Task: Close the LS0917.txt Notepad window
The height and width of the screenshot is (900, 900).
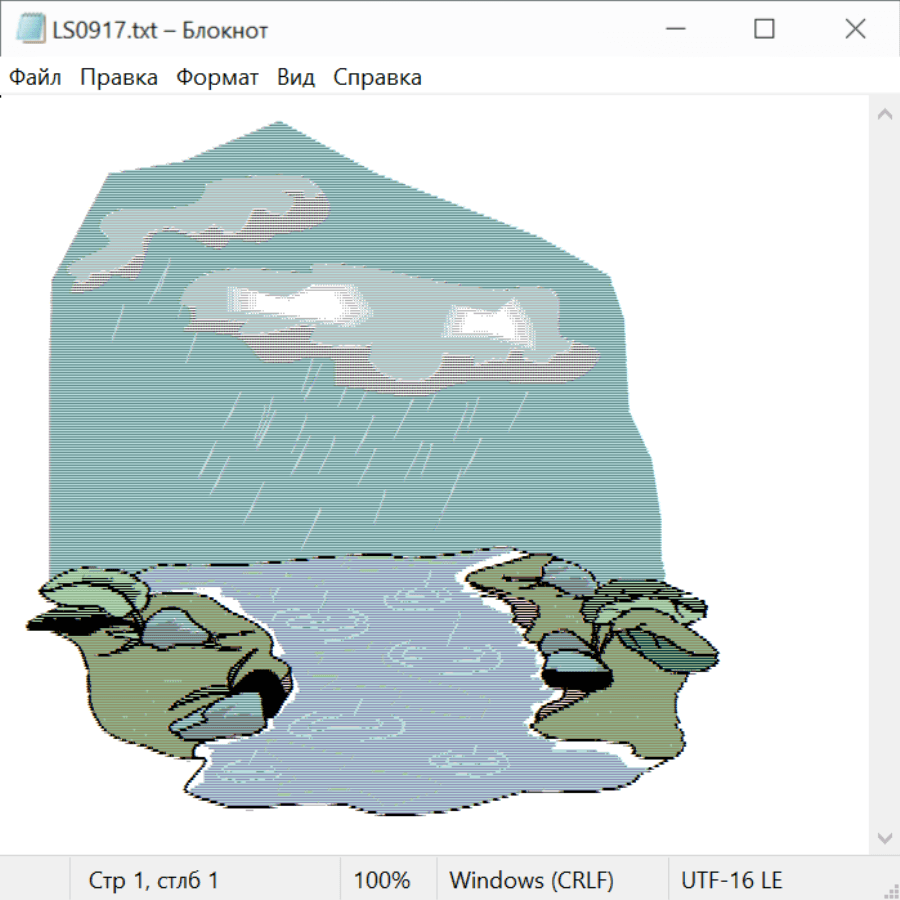Action: 855,30
